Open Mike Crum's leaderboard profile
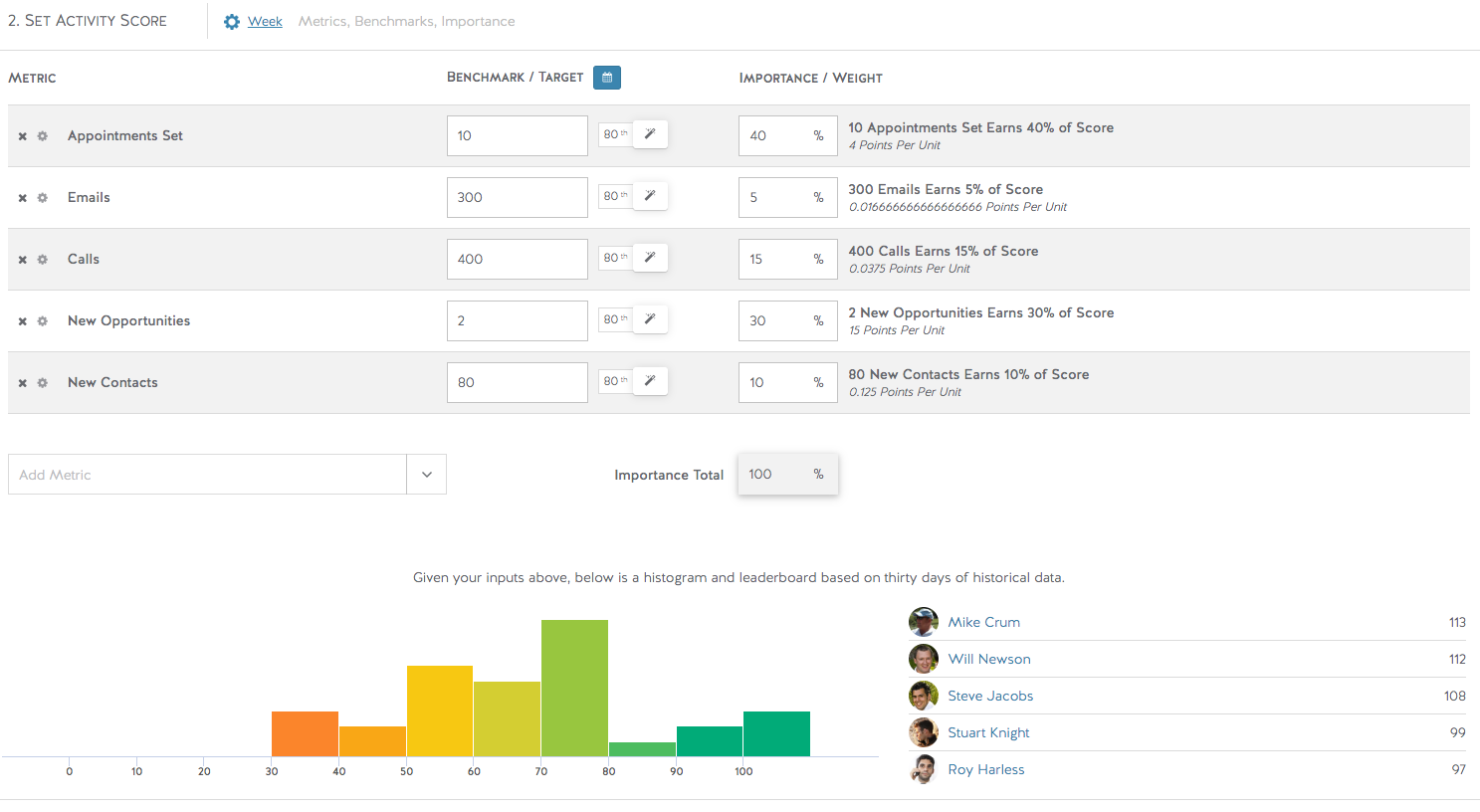The image size is (1480, 812). pos(983,623)
